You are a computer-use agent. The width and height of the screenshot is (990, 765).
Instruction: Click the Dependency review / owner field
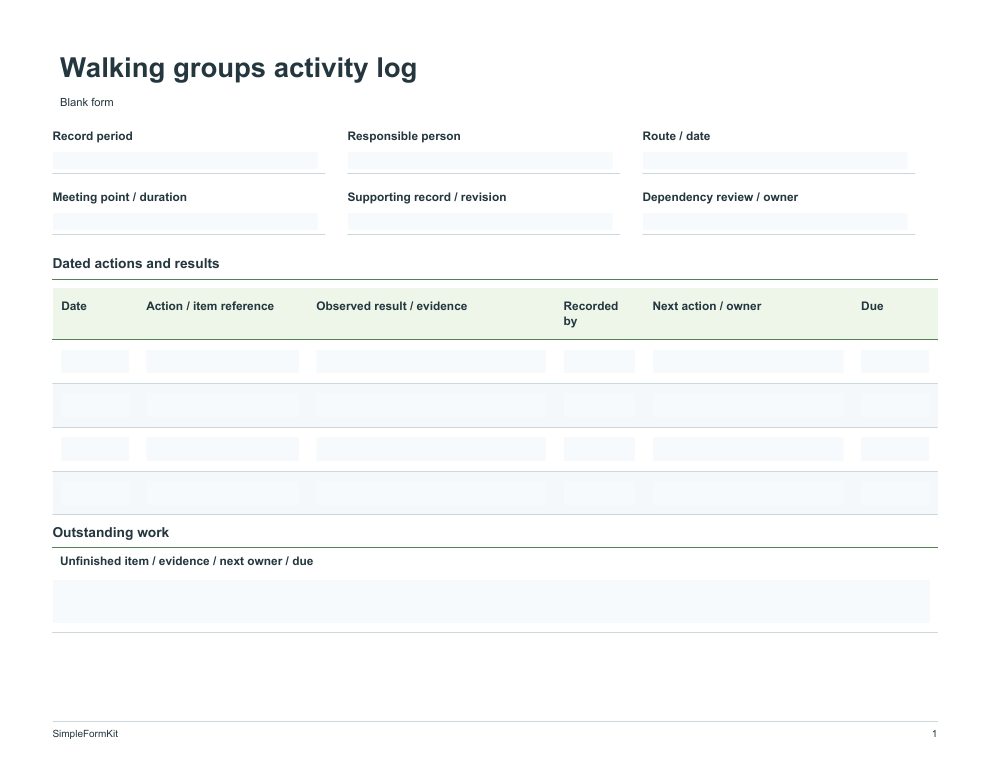775,222
